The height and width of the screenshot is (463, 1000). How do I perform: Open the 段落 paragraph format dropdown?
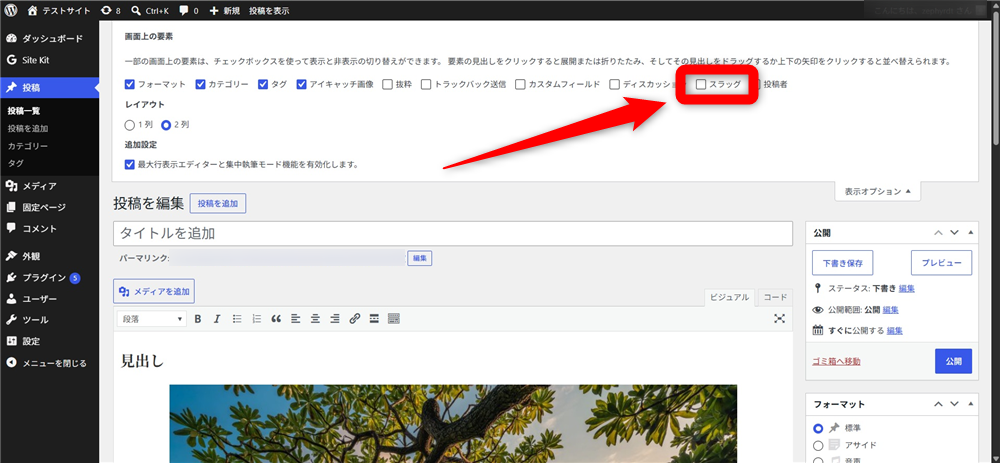pos(152,318)
